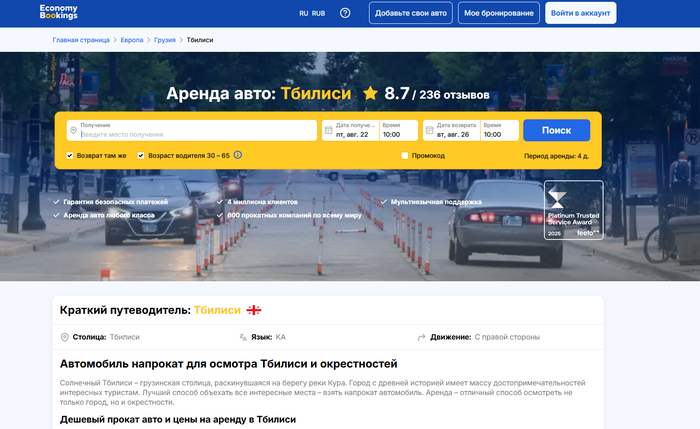Click the 4 миллиона клиентов text
The image size is (700, 429).
pyautogui.click(x=262, y=202)
